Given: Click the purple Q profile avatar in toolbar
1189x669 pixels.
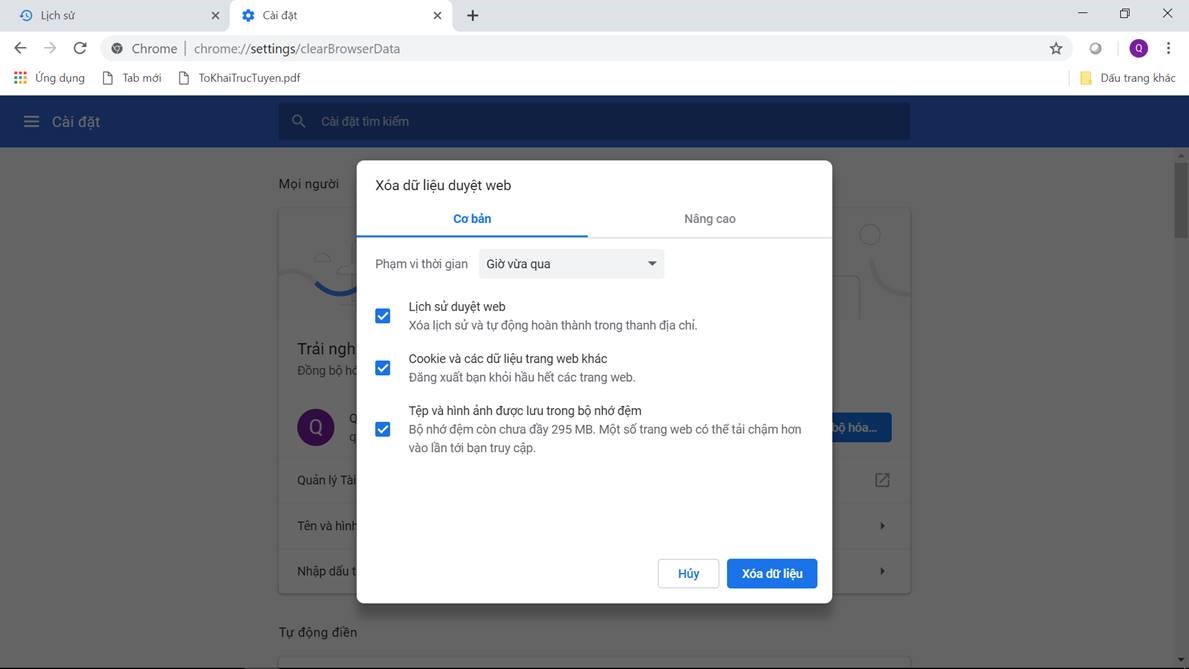Looking at the screenshot, I should [x=1138, y=48].
